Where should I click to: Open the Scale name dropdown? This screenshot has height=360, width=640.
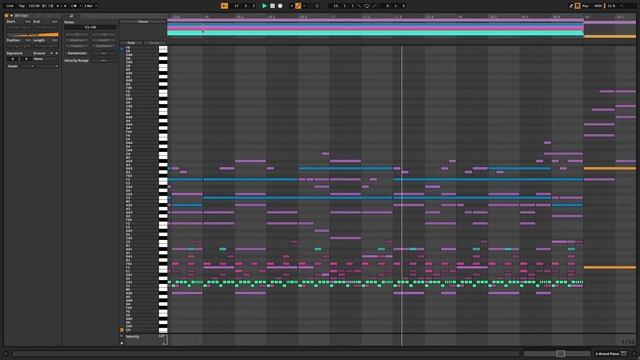47,66
